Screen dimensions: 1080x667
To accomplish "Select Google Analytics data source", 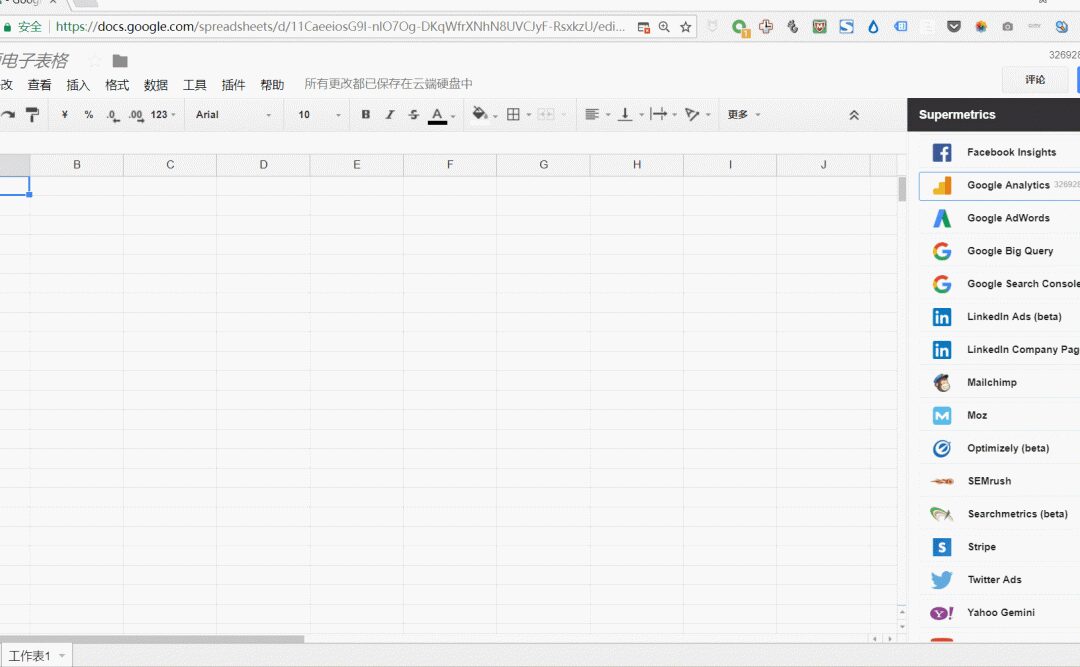I will pyautogui.click(x=999, y=185).
